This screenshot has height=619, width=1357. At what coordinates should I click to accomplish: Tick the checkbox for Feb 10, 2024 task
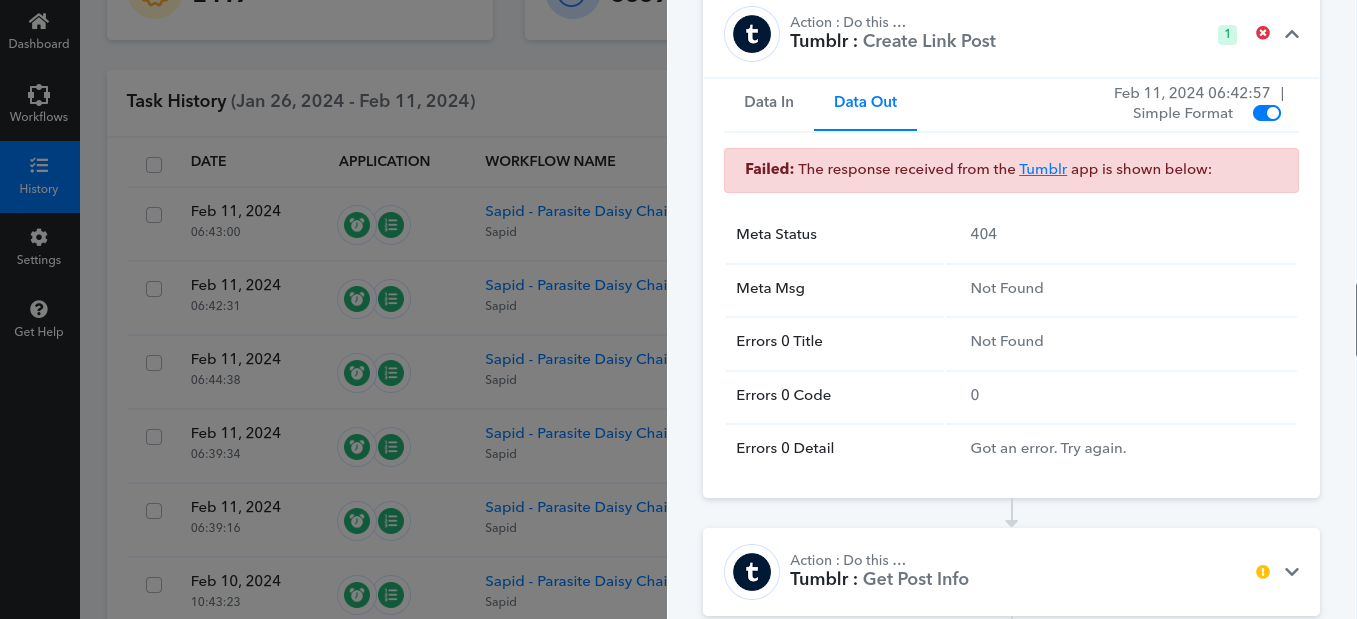(x=154, y=585)
